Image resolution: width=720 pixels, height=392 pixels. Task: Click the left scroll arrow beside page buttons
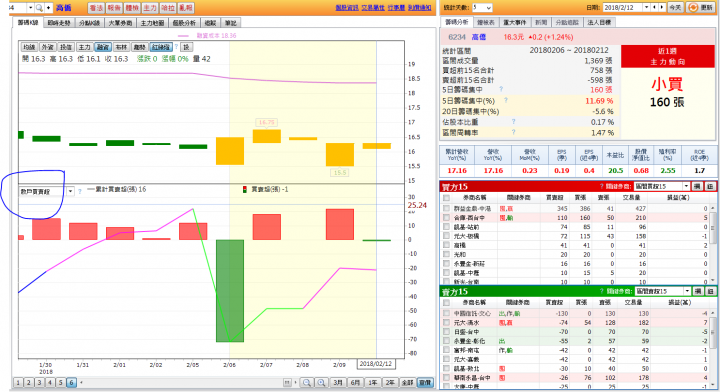[x=81, y=382]
